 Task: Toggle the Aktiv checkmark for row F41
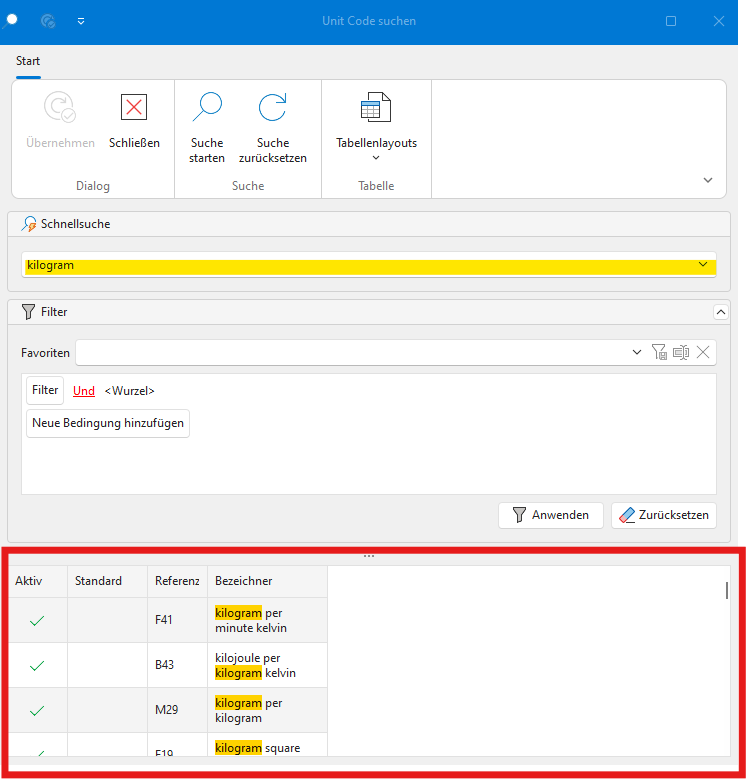tap(37, 621)
